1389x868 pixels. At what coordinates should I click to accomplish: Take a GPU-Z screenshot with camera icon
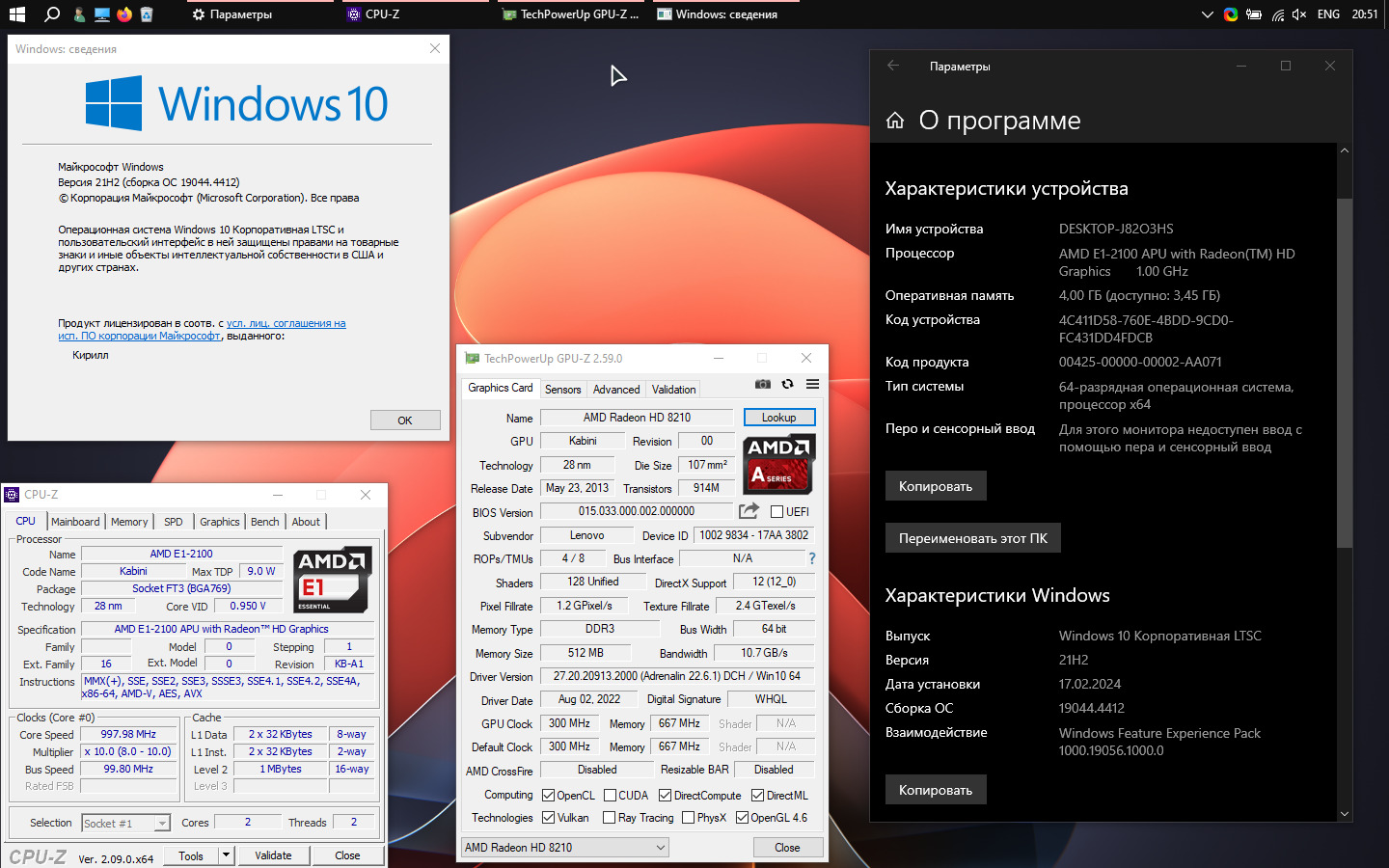click(762, 384)
